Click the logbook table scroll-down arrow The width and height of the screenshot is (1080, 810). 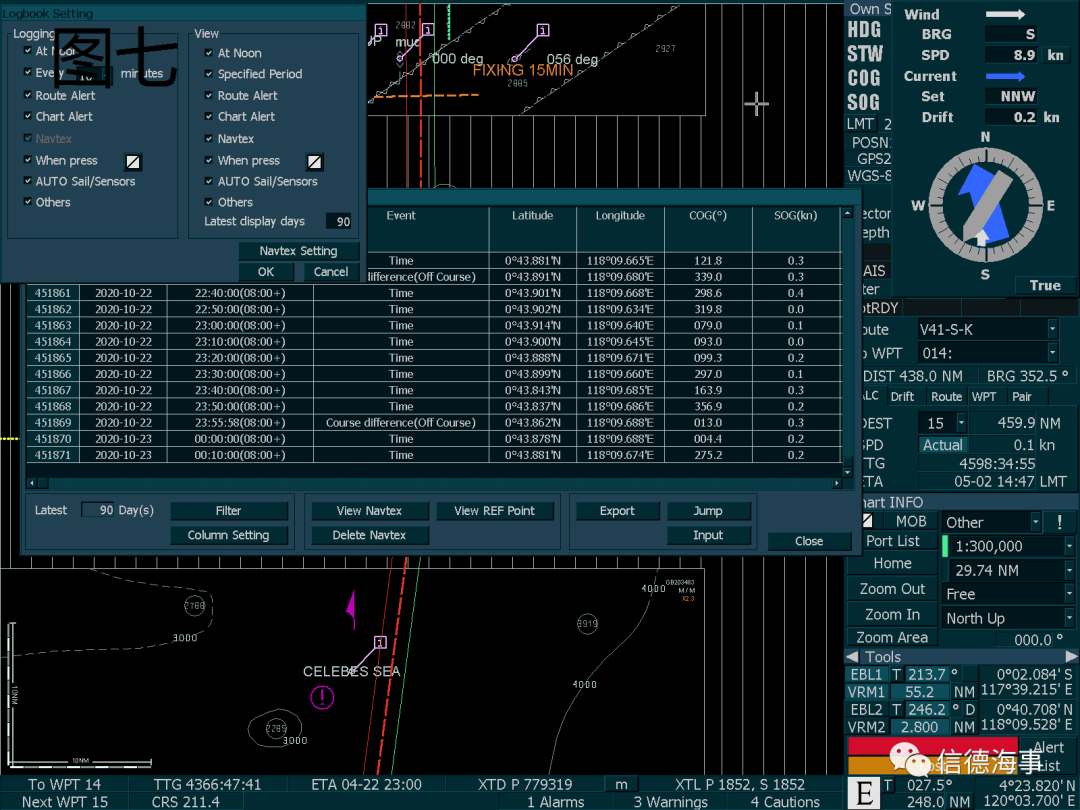point(847,472)
